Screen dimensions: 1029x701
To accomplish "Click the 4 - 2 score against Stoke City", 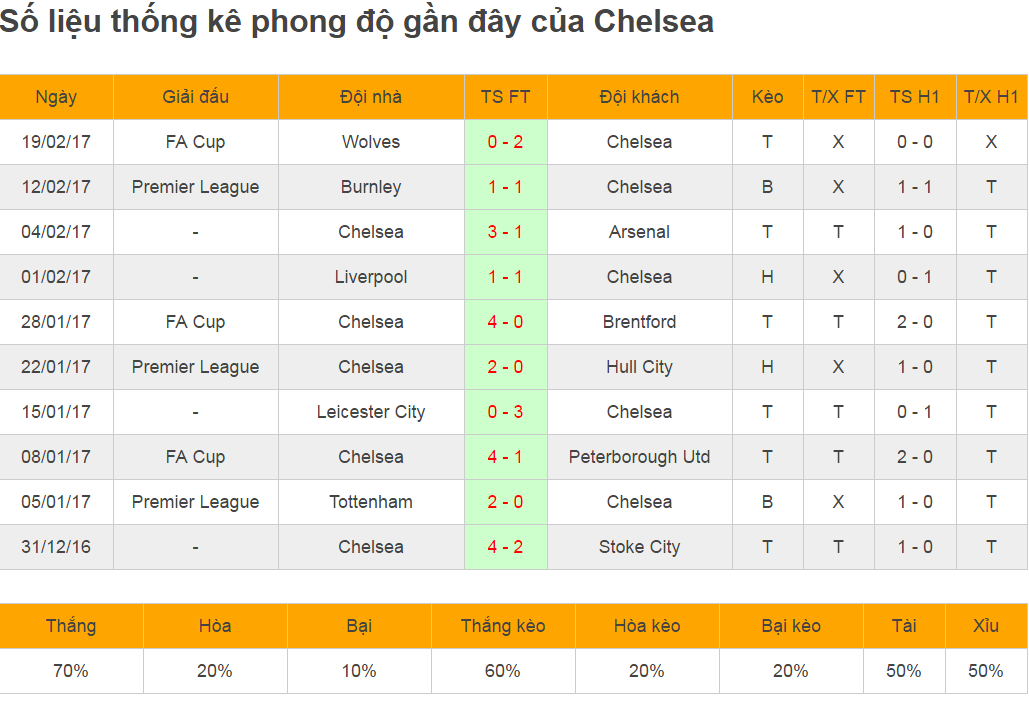I will 505,547.
